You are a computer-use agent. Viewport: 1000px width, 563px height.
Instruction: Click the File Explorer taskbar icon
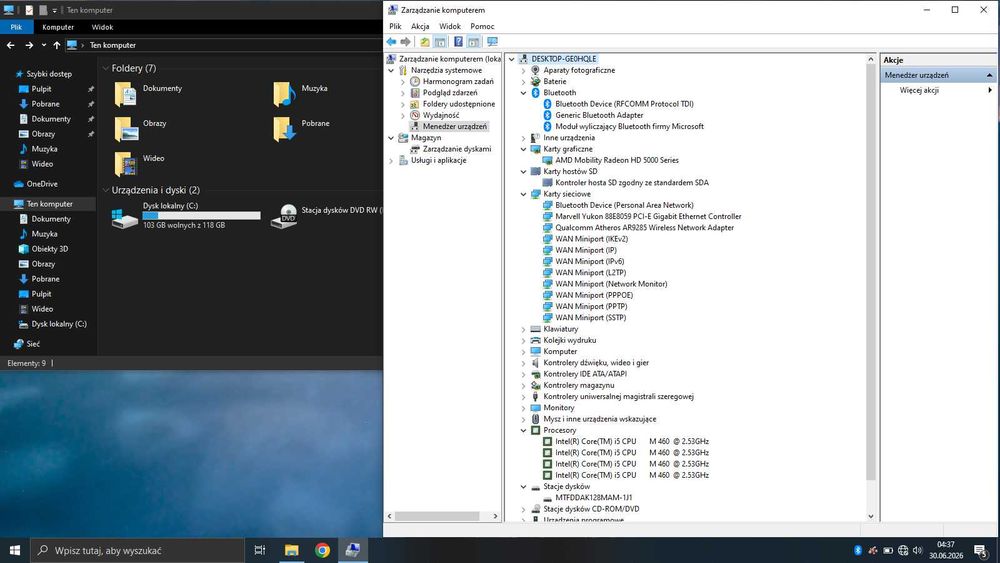pos(291,550)
